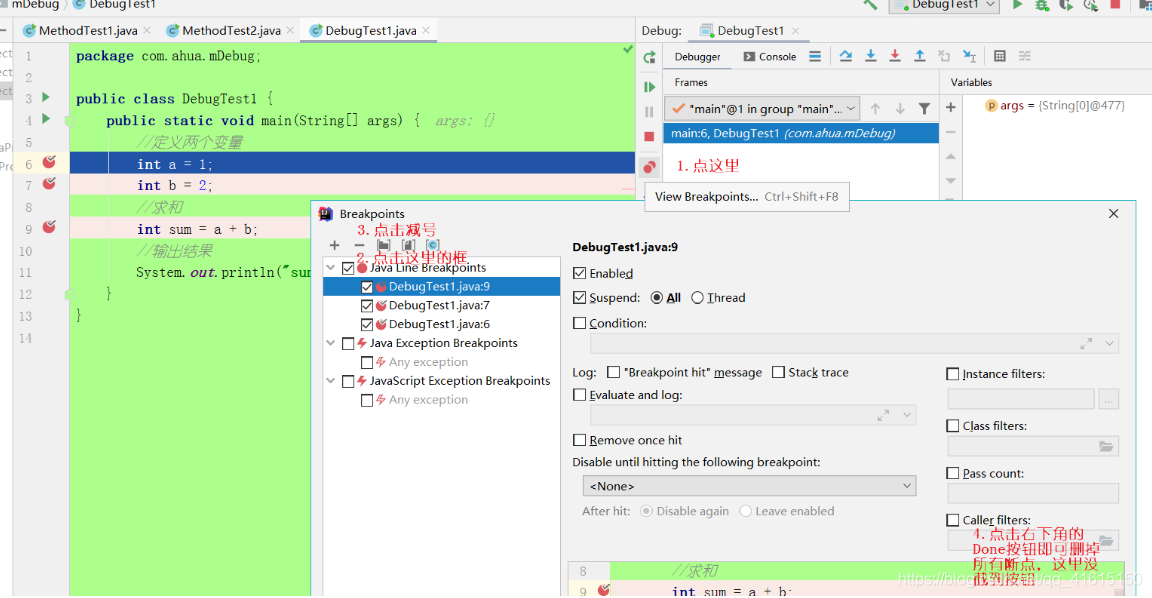Open Condition field history dropdown arrow

1109,344
